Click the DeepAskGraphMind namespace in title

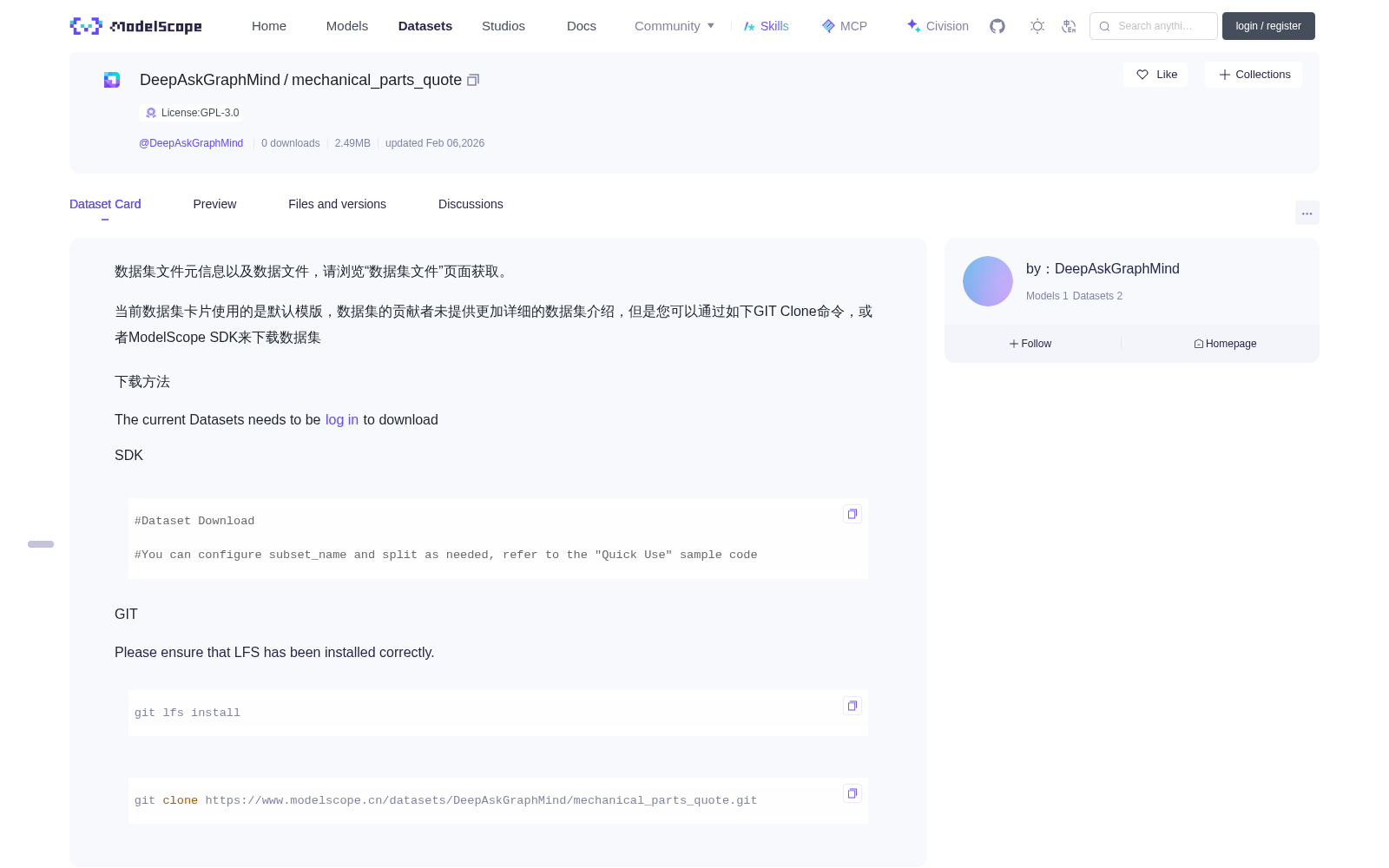(x=210, y=80)
